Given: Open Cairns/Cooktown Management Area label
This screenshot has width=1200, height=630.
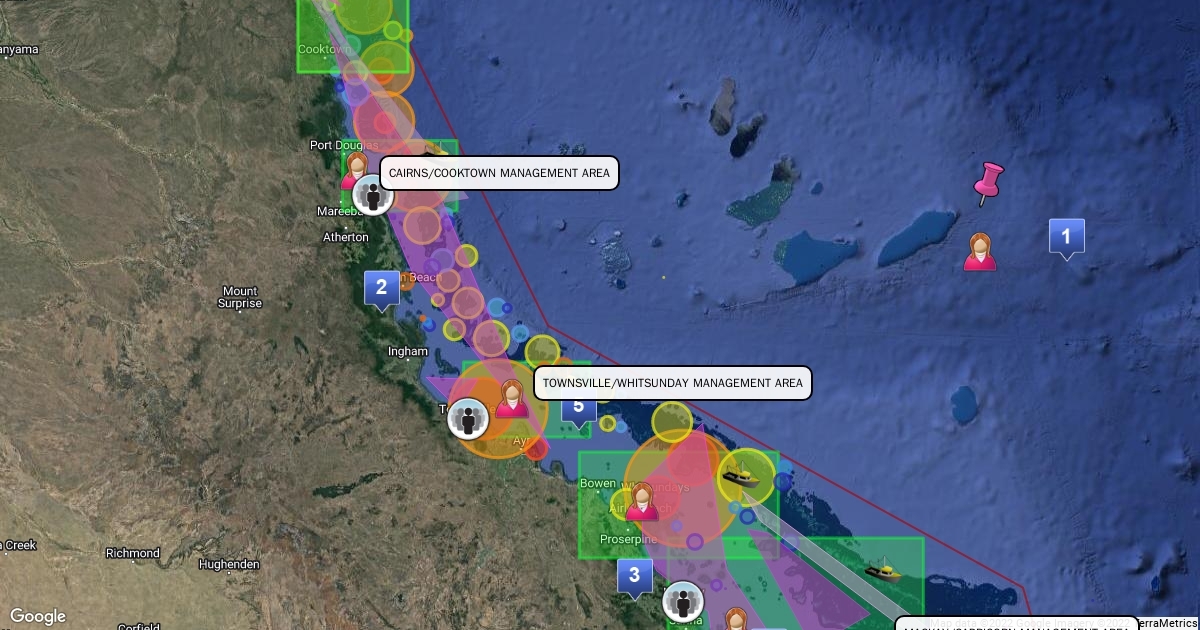Looking at the screenshot, I should click(x=499, y=173).
